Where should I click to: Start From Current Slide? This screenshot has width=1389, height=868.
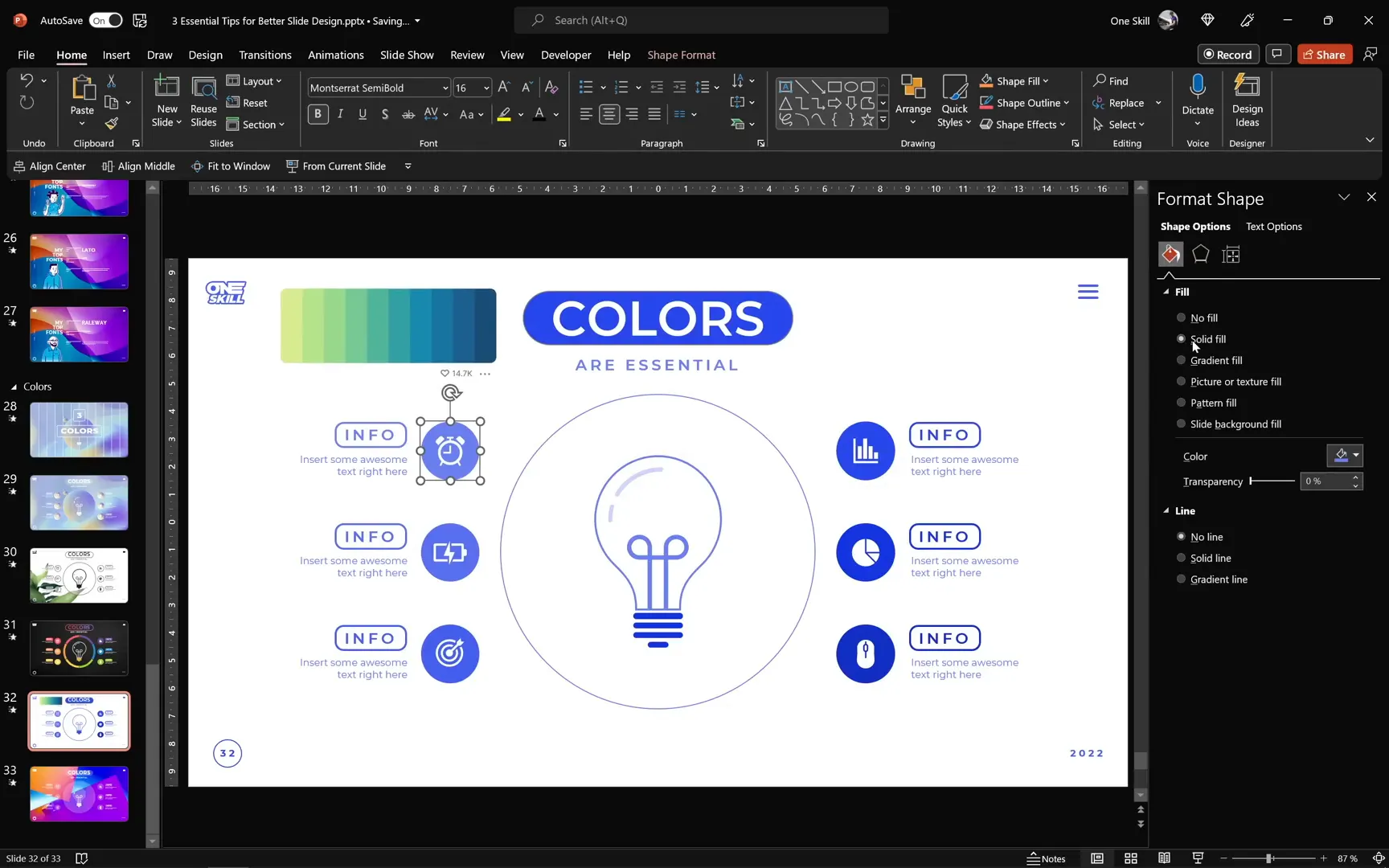coord(336,166)
